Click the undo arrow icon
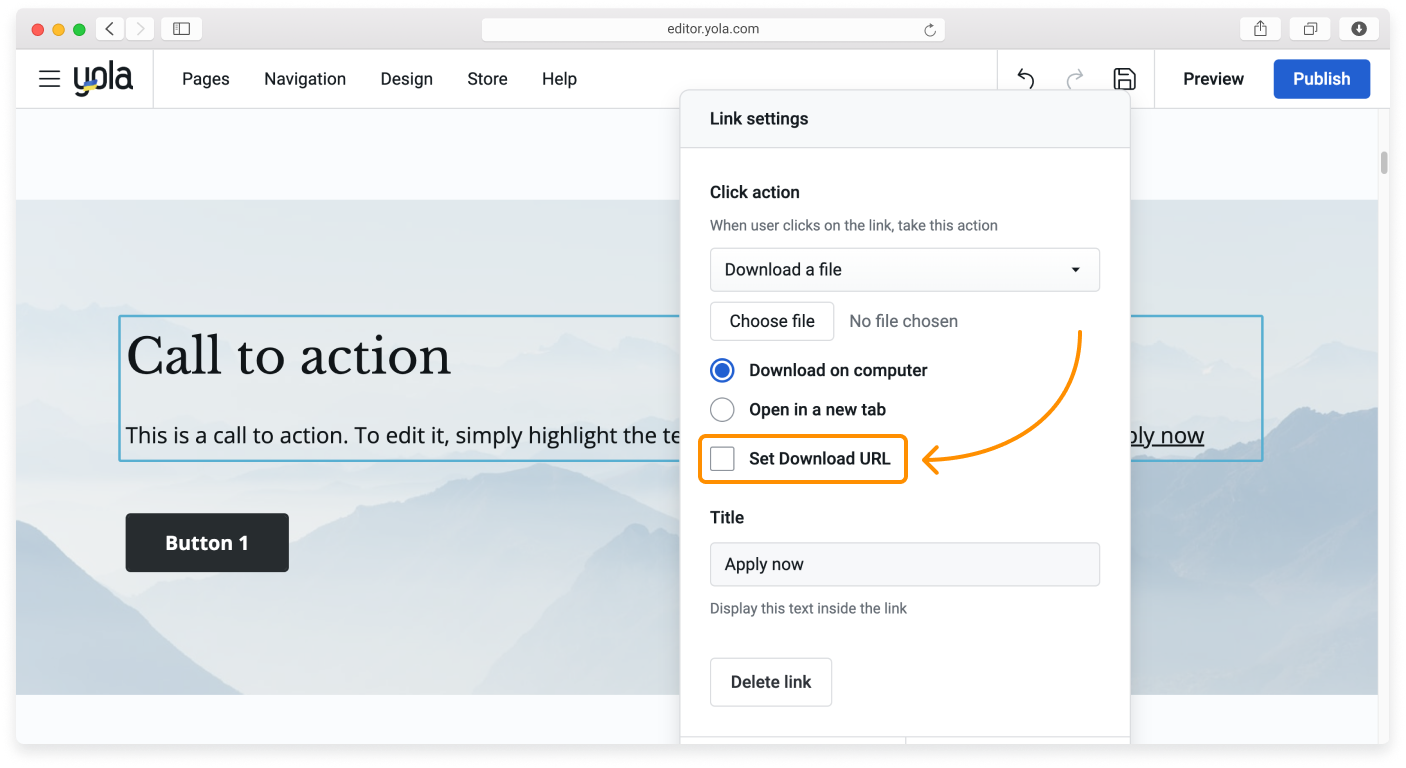The height and width of the screenshot is (768, 1406). [1025, 79]
